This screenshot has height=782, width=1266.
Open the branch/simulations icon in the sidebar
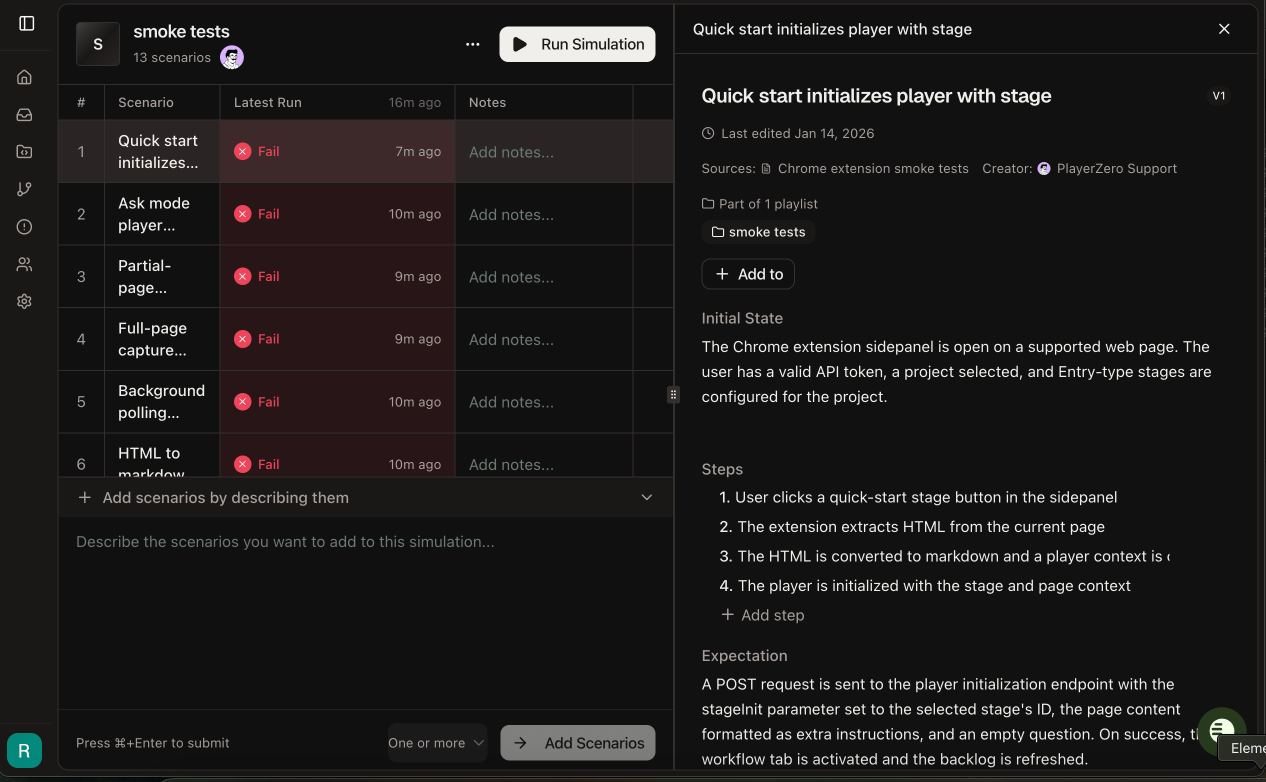click(23, 189)
